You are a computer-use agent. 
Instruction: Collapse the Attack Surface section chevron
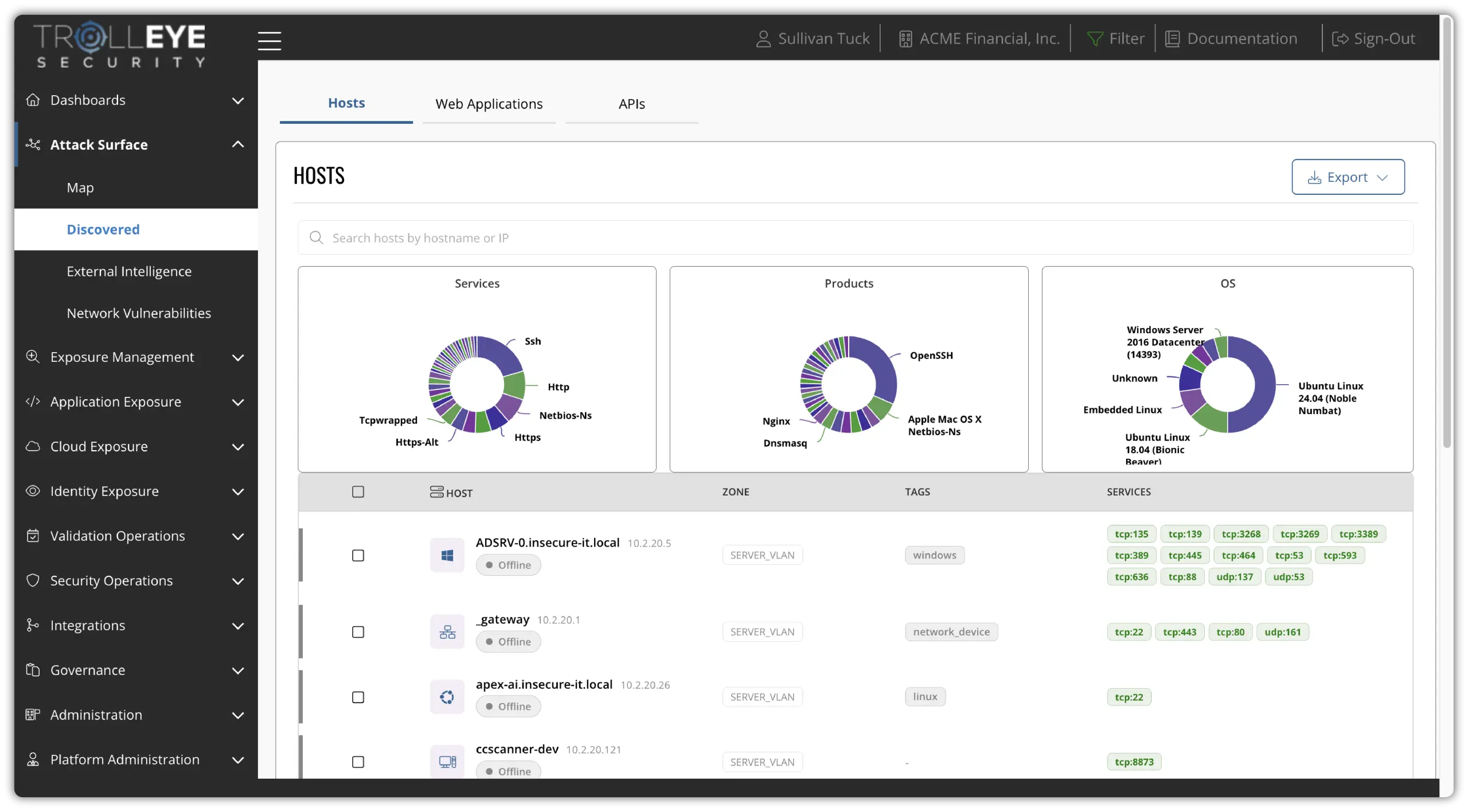(x=238, y=145)
